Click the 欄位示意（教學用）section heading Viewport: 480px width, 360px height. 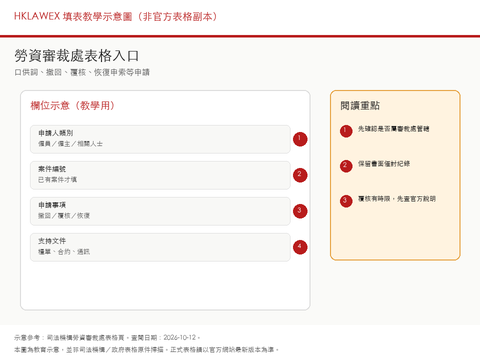pyautogui.click(x=73, y=106)
